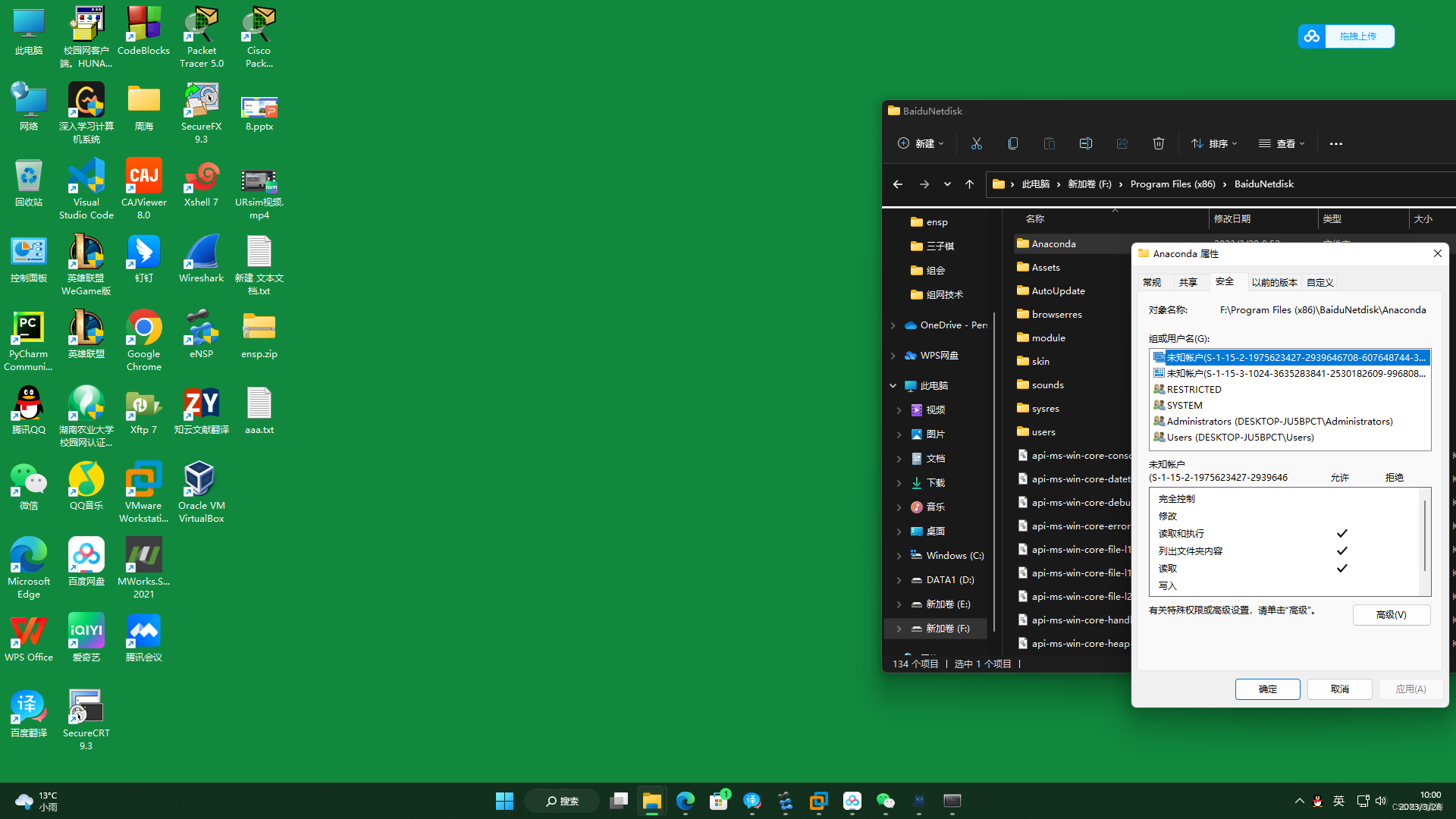Click the Rename icon in Explorer toolbar
The height and width of the screenshot is (819, 1456).
pos(1085,143)
